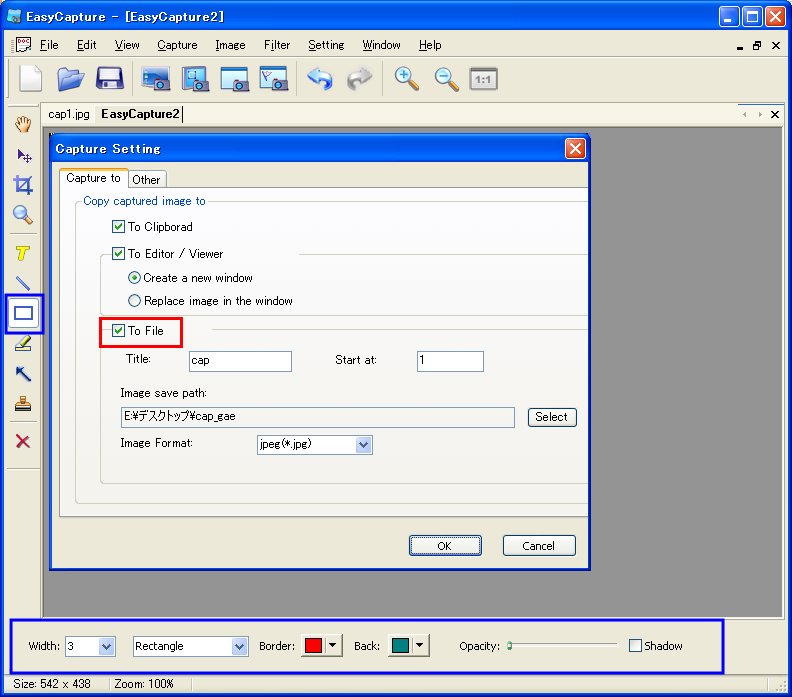
Task: Click Select to choose save path
Action: pos(552,417)
